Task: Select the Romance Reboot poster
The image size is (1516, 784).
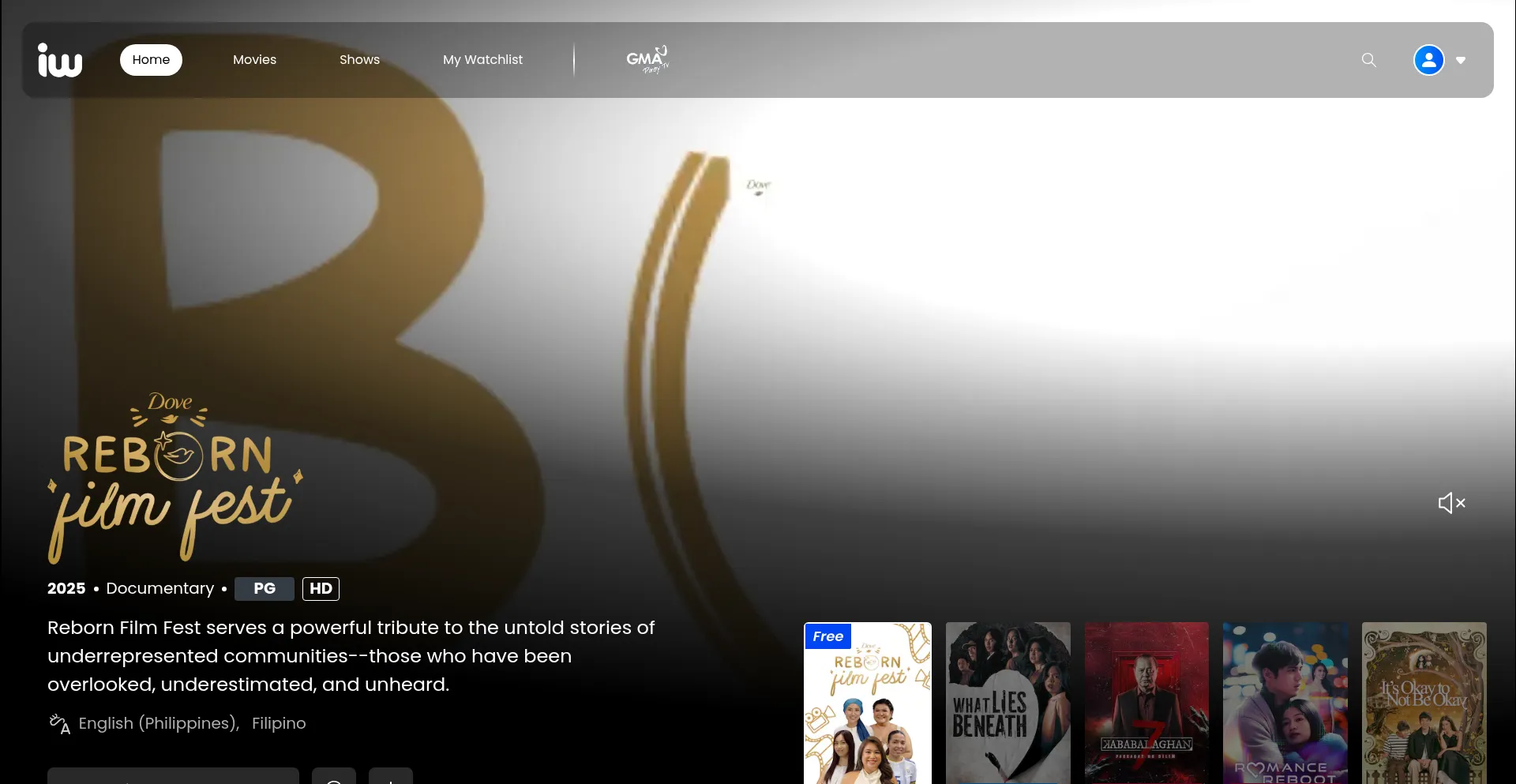Action: [x=1285, y=703]
